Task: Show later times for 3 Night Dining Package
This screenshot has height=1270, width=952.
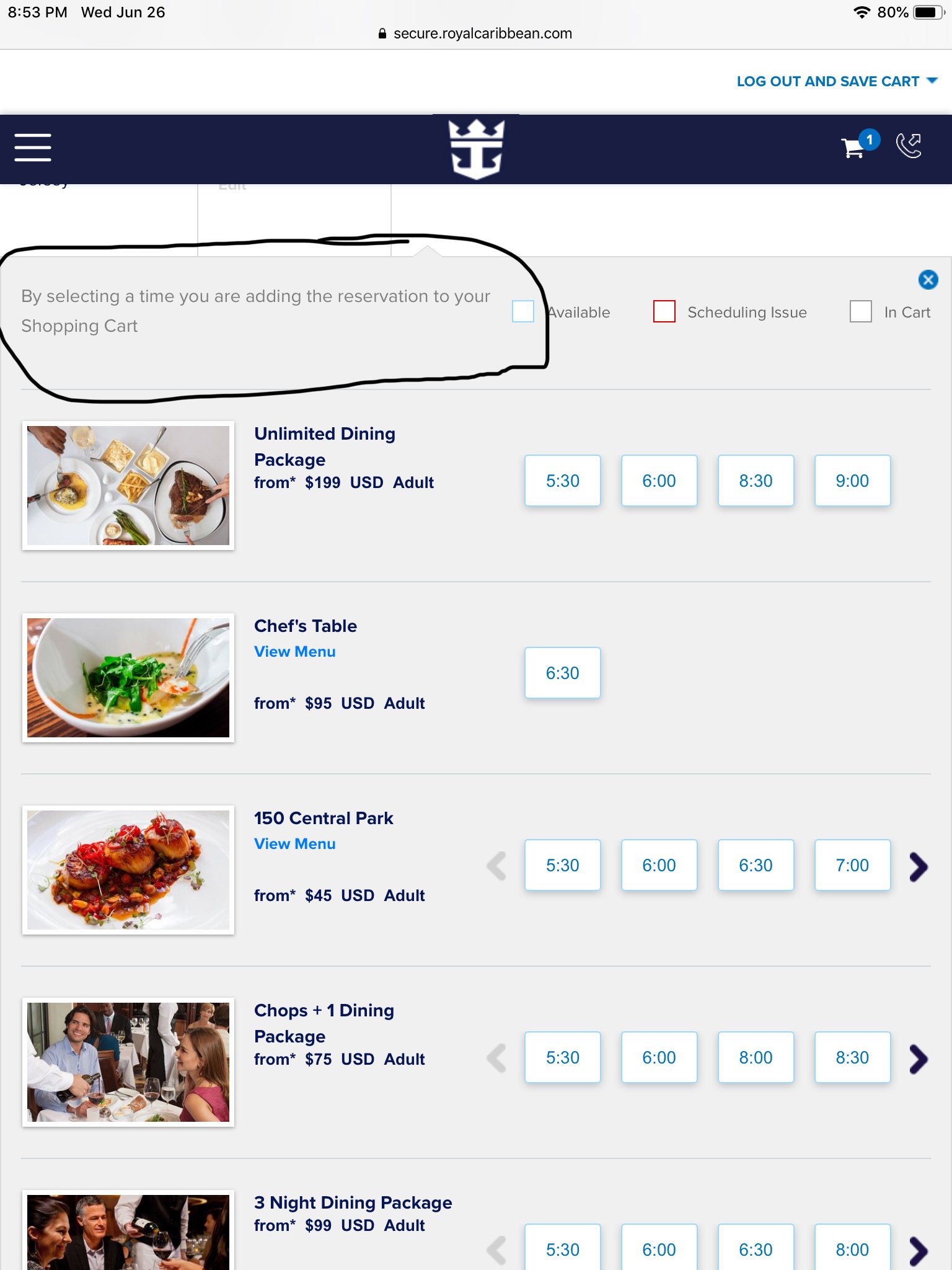Action: 919,1251
